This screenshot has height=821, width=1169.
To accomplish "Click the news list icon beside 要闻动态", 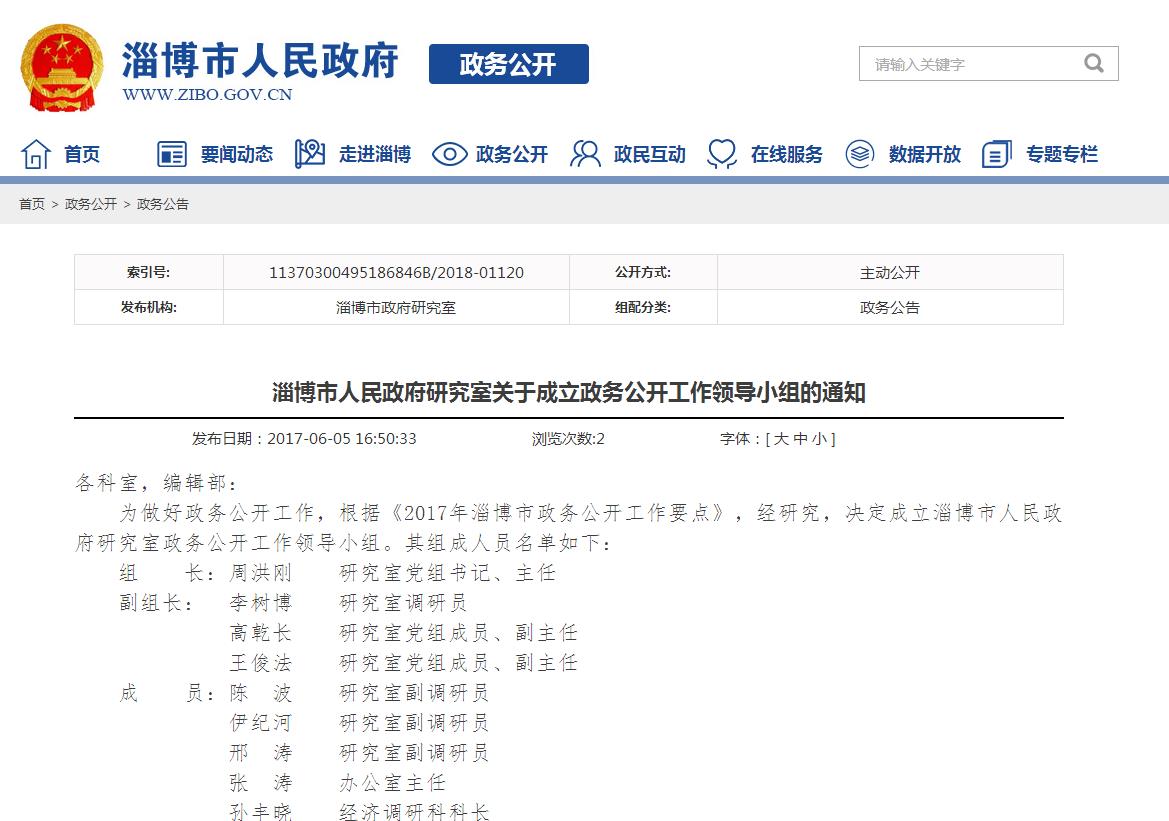I will tap(172, 154).
